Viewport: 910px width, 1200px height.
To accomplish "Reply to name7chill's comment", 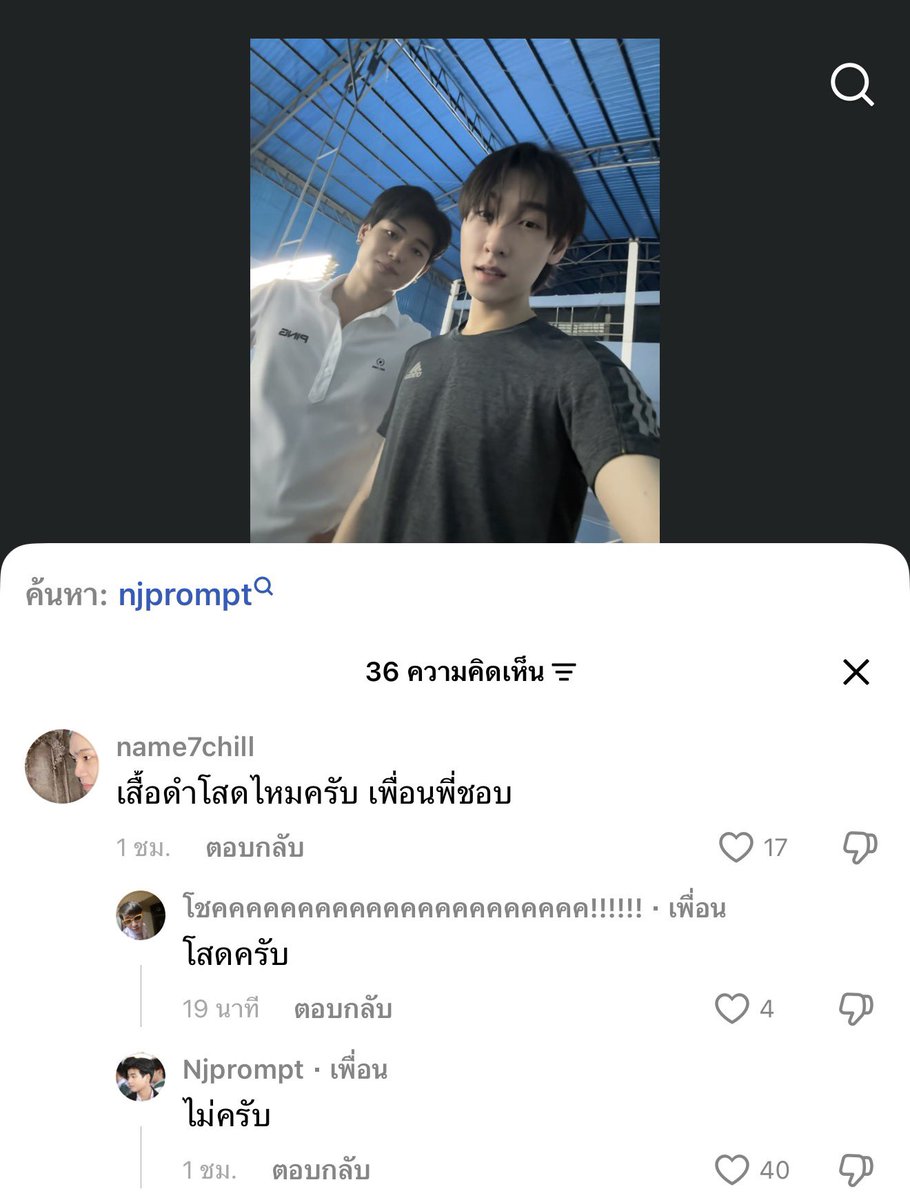I will coord(254,849).
